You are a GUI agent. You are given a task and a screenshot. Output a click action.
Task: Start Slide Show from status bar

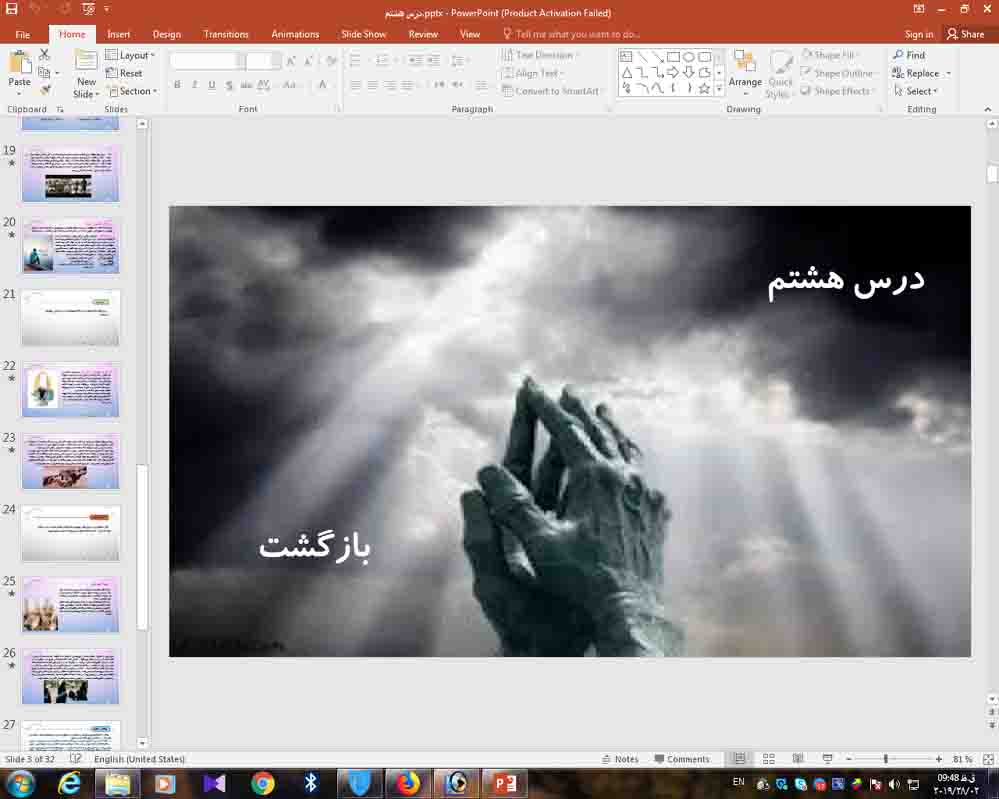pyautogui.click(x=827, y=759)
